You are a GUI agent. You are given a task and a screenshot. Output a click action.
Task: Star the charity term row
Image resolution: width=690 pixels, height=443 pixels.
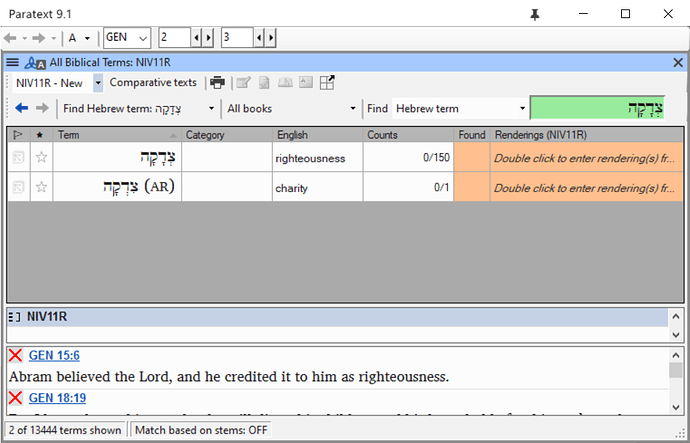pyautogui.click(x=41, y=187)
